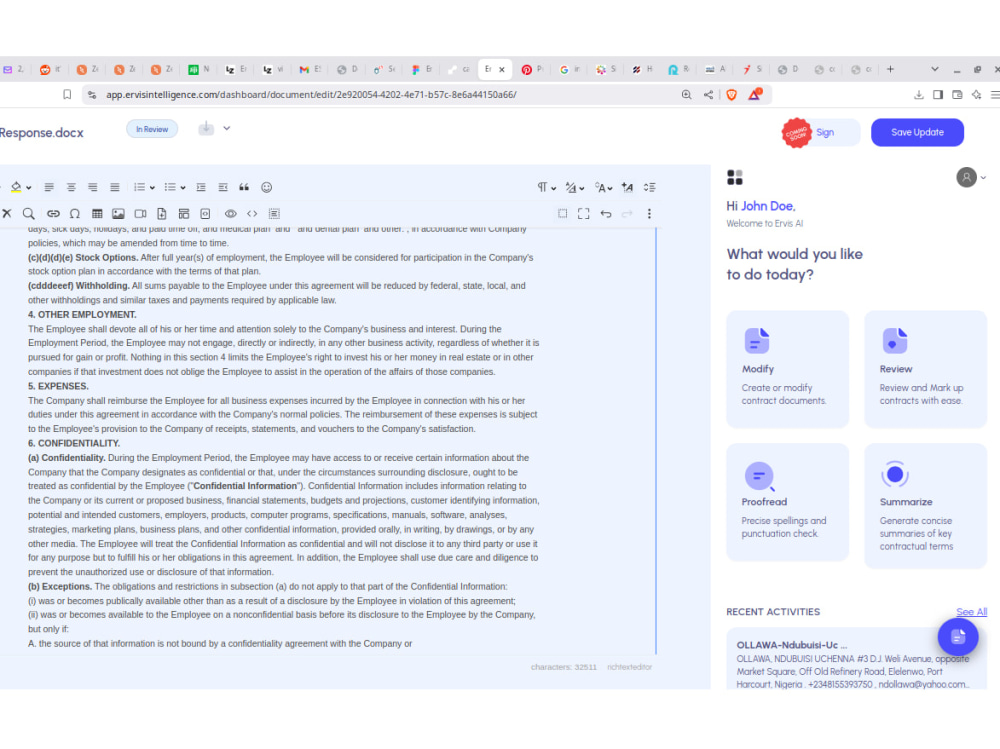Justify the text alignment
The width and height of the screenshot is (1000, 749).
(x=115, y=187)
